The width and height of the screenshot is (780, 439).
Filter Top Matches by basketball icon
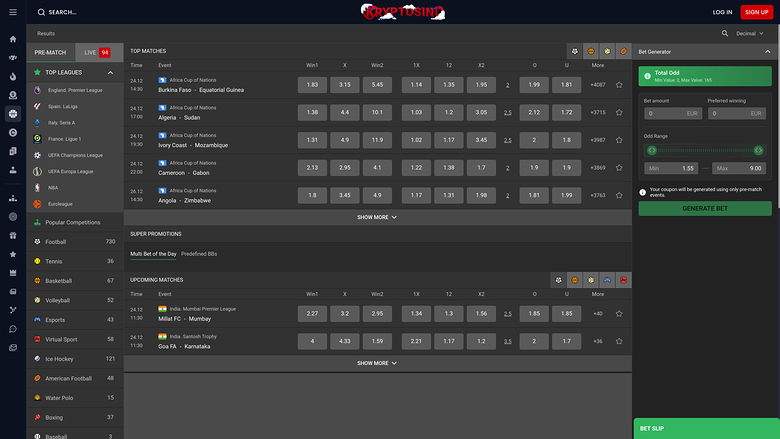591,51
